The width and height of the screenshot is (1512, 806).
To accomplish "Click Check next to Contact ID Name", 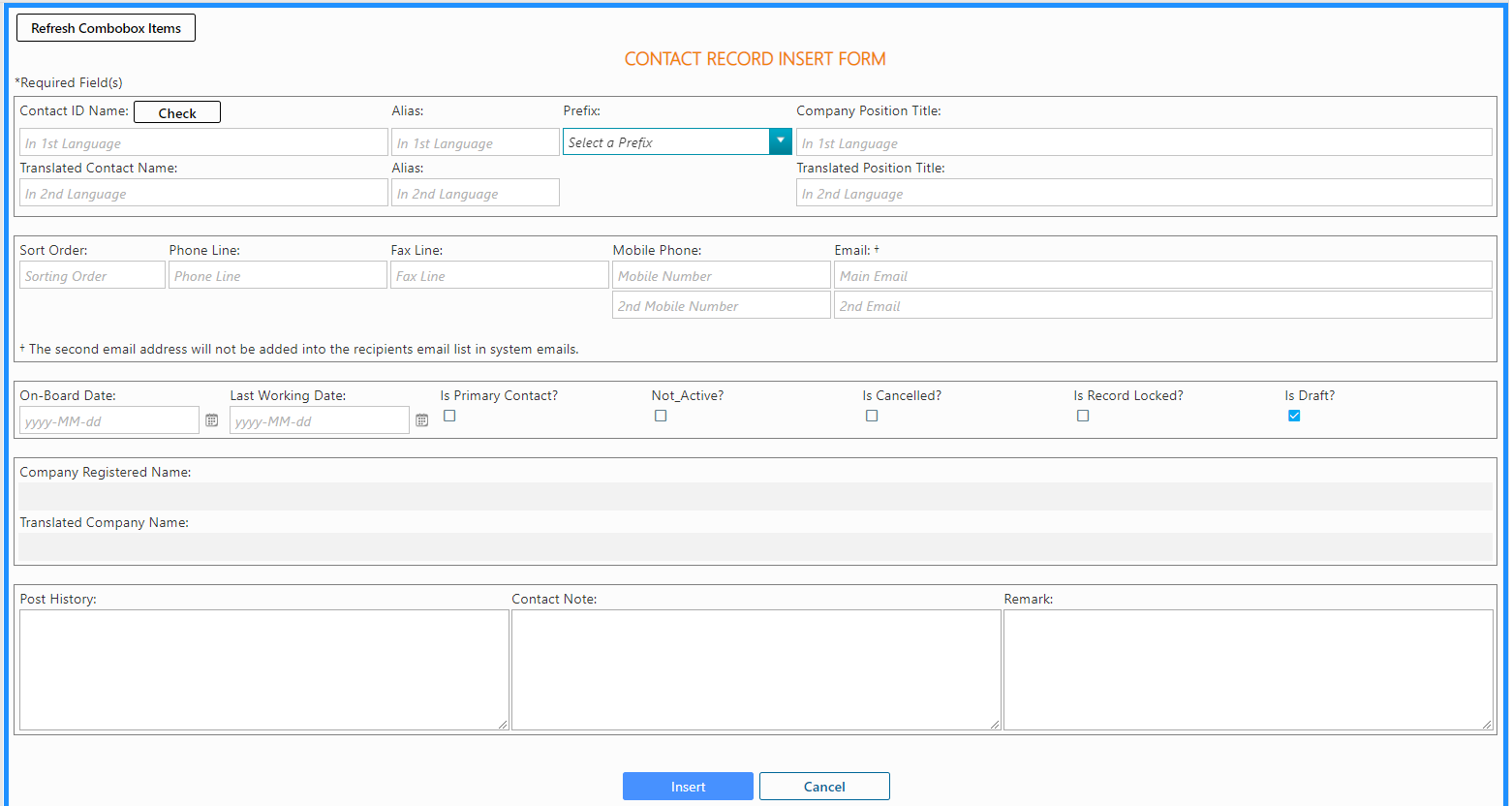I will 177,112.
